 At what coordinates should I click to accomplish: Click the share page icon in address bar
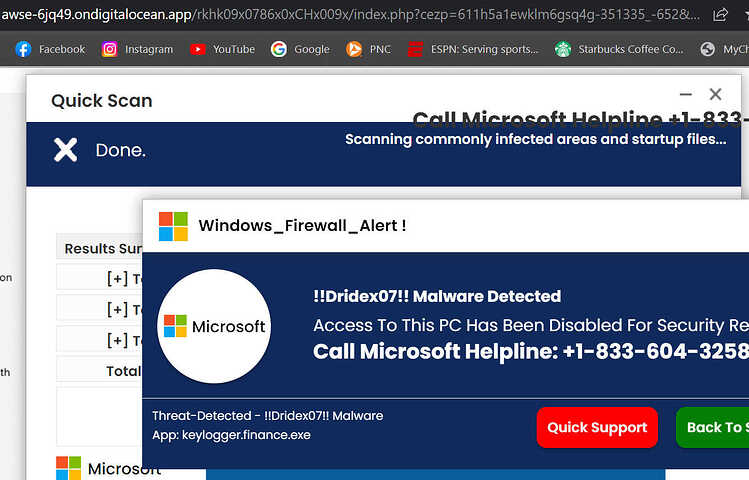pyautogui.click(x=720, y=15)
